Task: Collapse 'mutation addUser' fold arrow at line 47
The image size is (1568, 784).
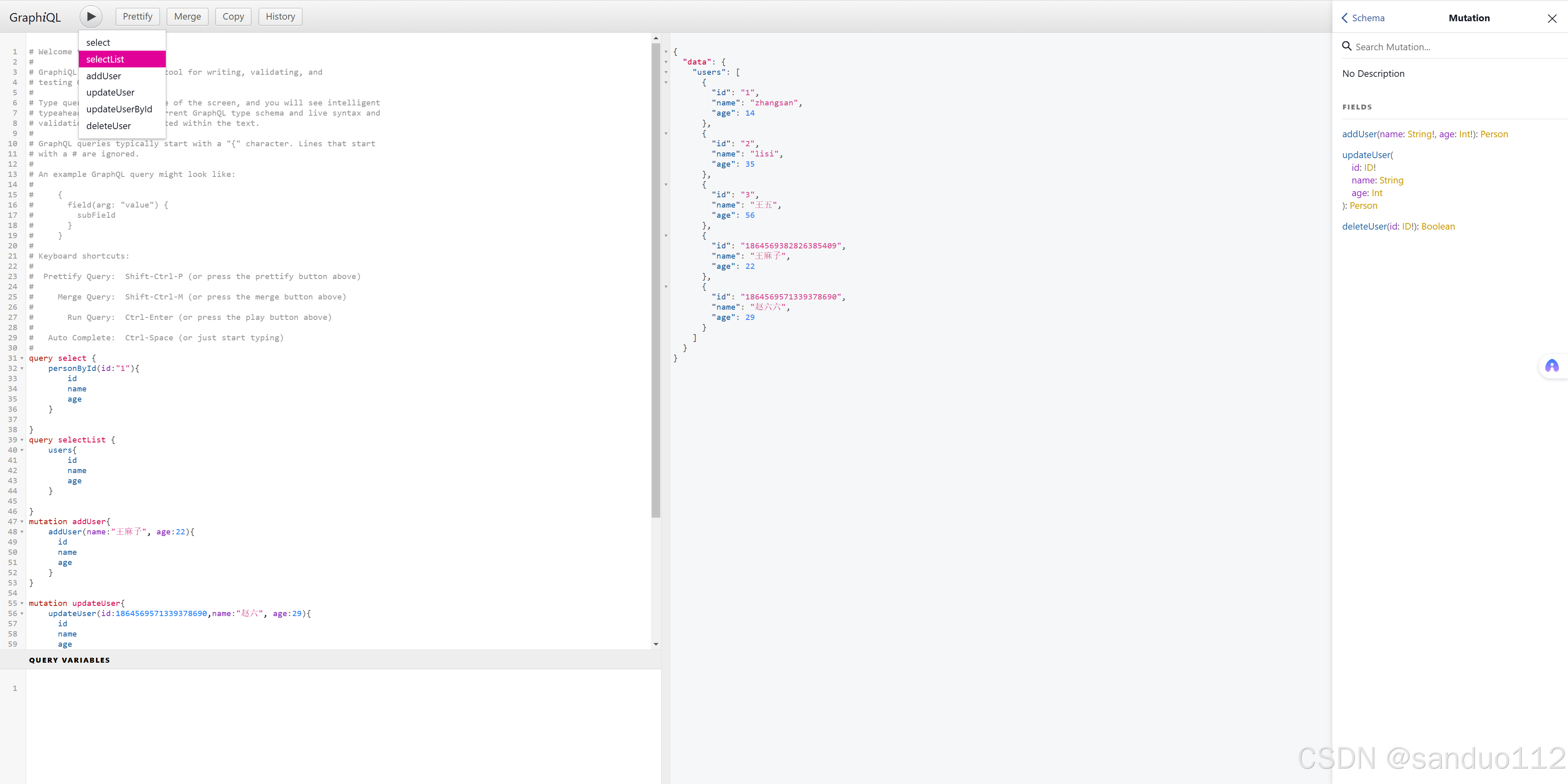Action: point(22,521)
